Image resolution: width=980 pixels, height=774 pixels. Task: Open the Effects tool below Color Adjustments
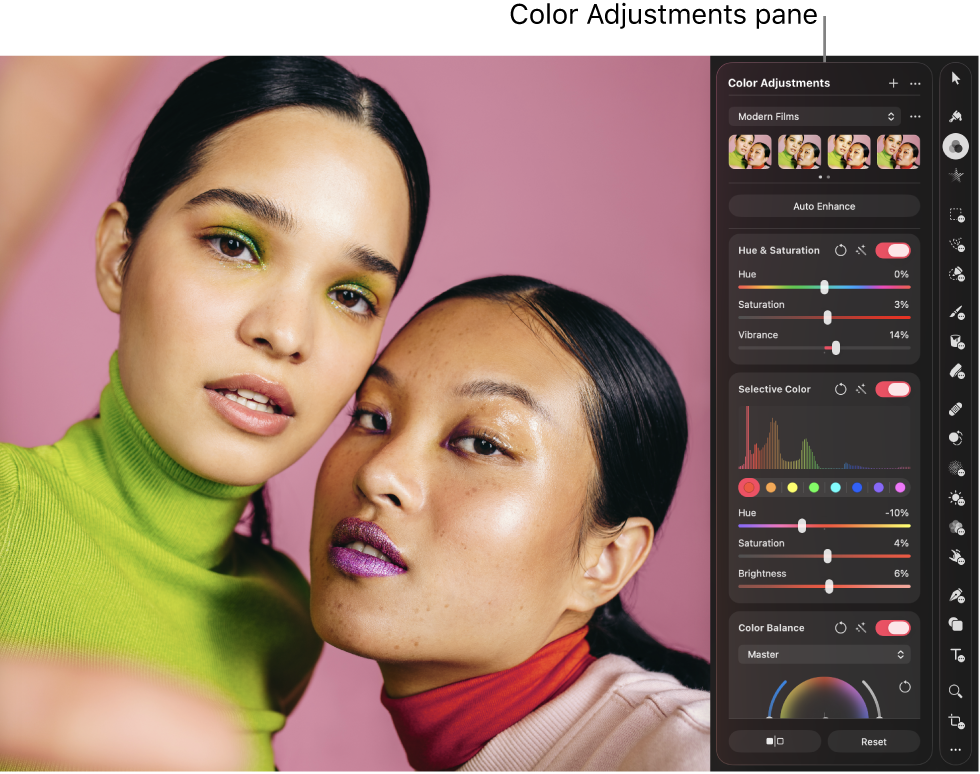coord(955,175)
